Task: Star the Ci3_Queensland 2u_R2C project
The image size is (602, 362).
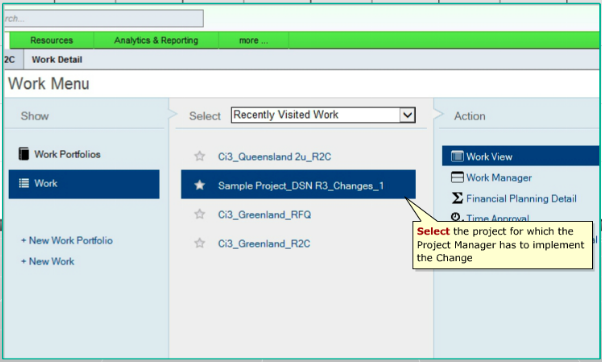Action: point(199,156)
